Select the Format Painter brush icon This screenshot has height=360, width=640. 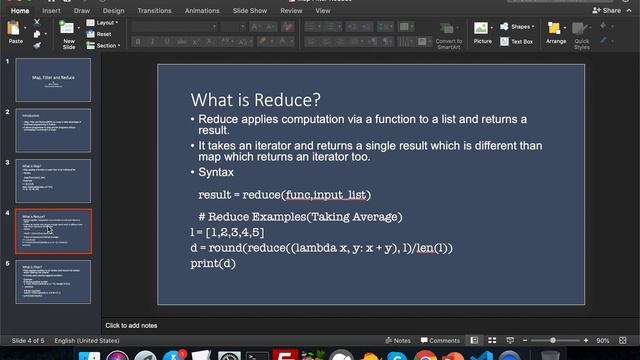pos(37,45)
